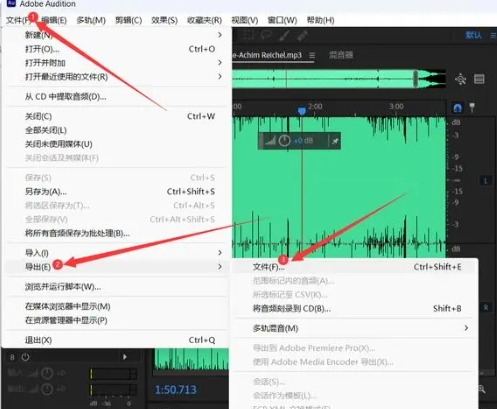Click the 3:00 mark on the time ruler
The image size is (497, 409).
click(396, 106)
